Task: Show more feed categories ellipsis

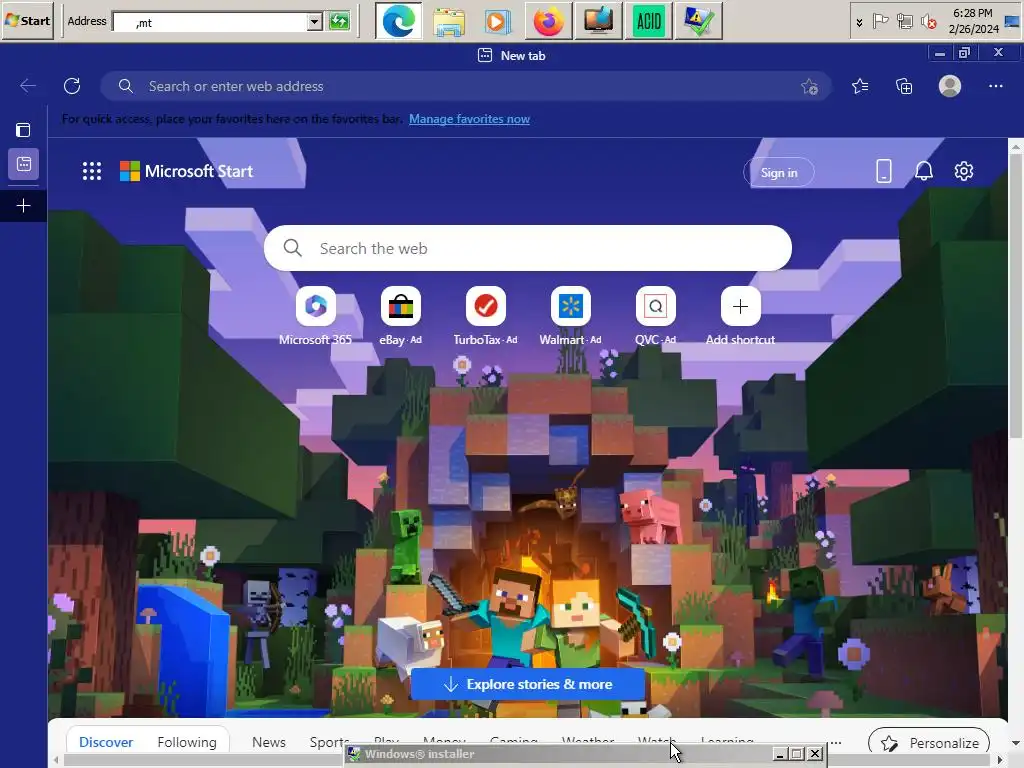Action: coord(836,743)
